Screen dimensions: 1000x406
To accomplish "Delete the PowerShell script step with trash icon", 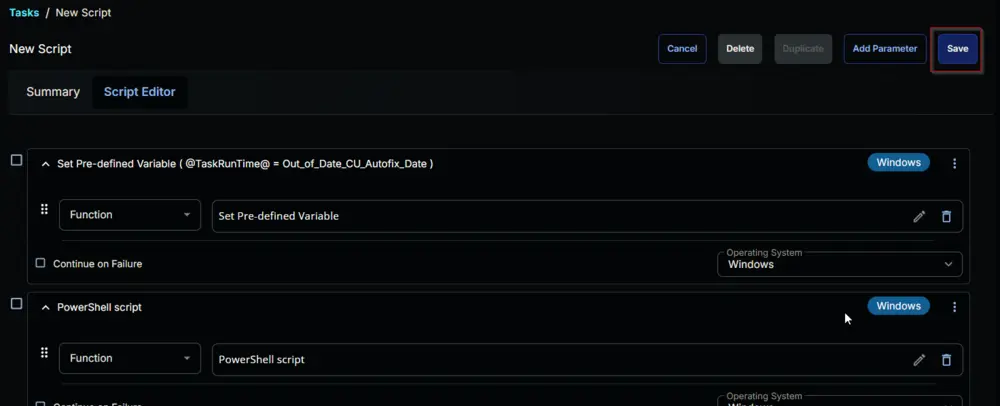I will (946, 360).
